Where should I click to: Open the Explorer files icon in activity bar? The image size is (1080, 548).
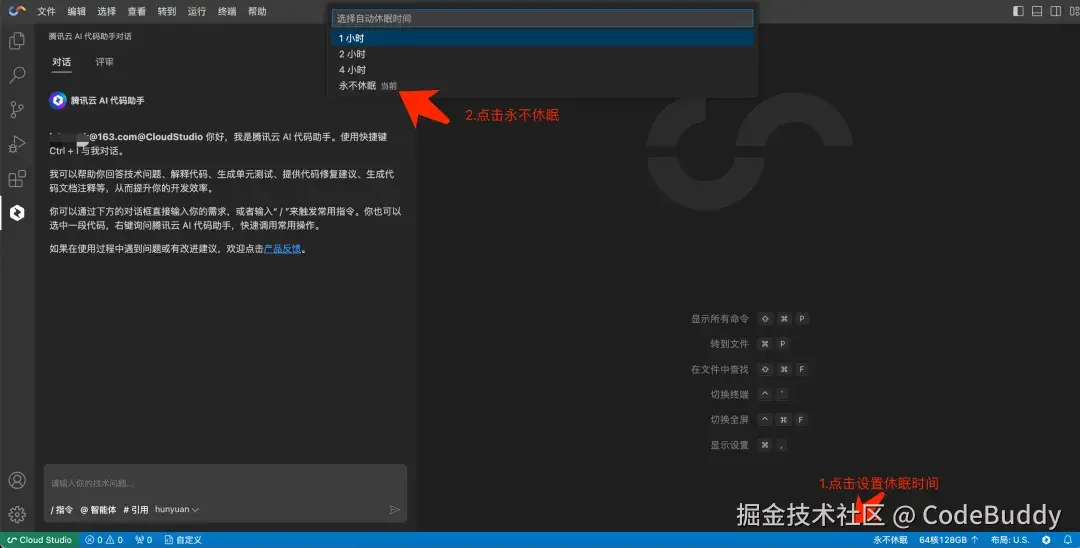[x=17, y=41]
